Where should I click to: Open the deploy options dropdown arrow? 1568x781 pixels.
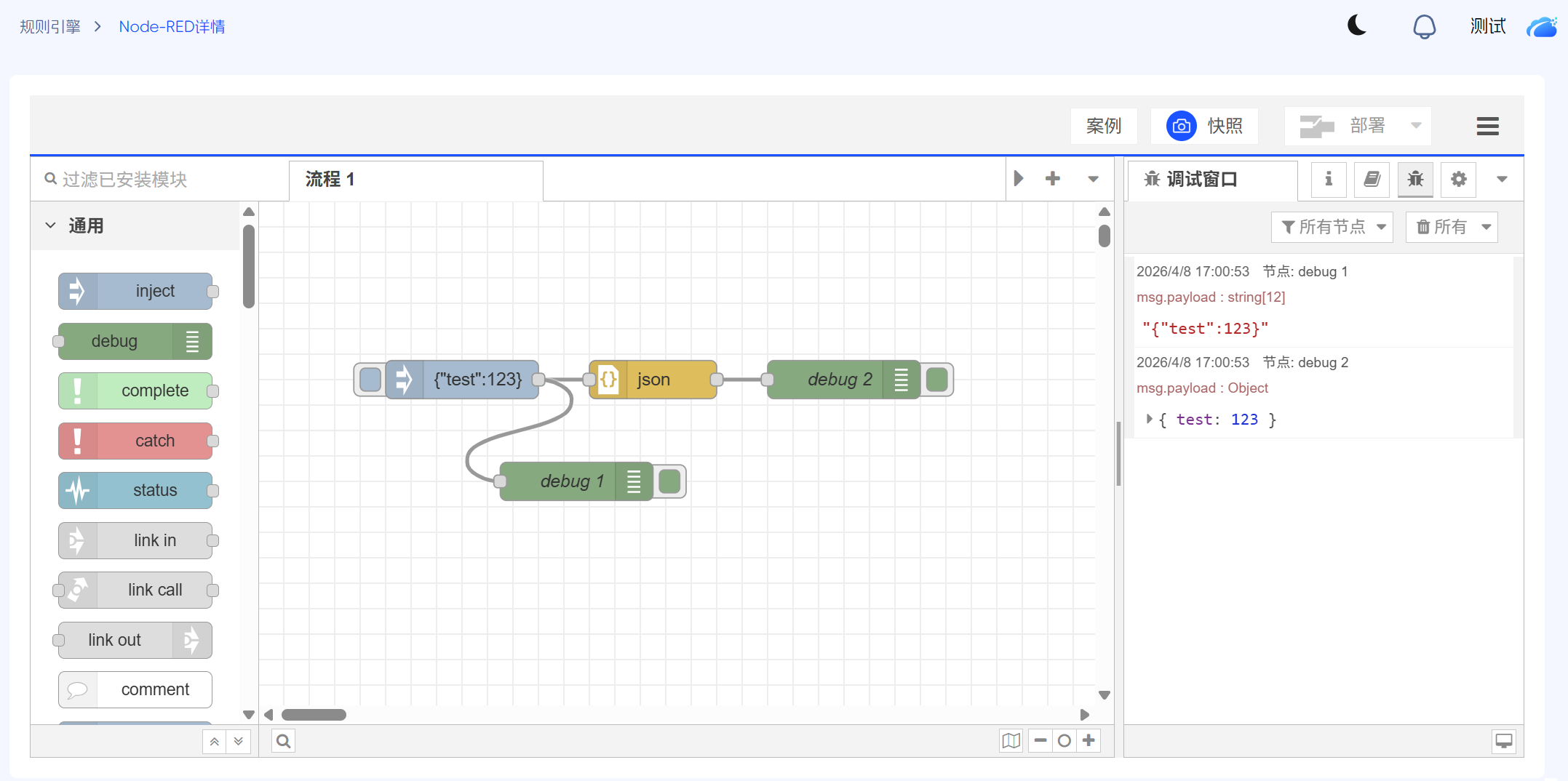(1416, 126)
